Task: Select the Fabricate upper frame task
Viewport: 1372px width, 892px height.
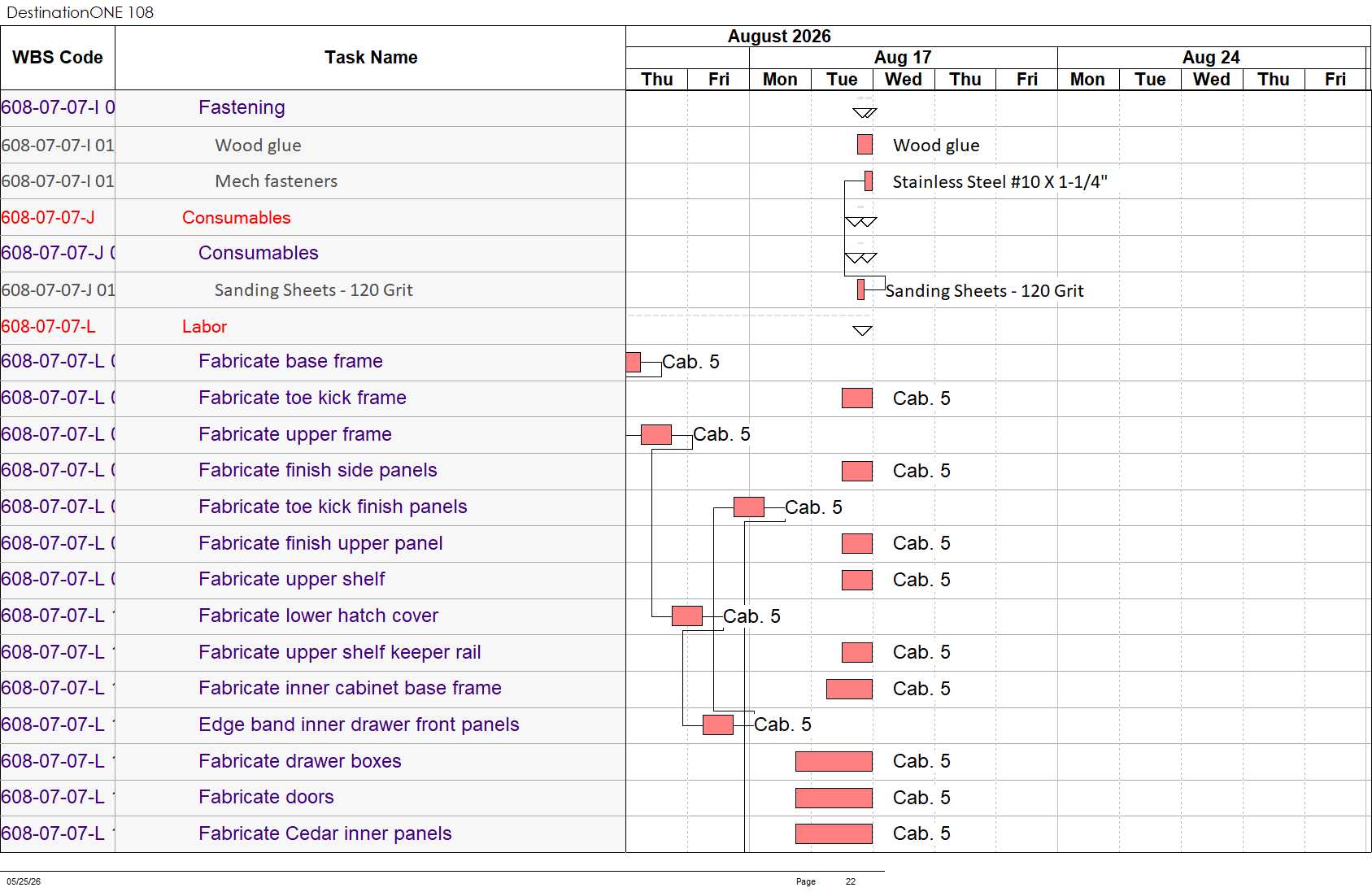Action: click(294, 434)
